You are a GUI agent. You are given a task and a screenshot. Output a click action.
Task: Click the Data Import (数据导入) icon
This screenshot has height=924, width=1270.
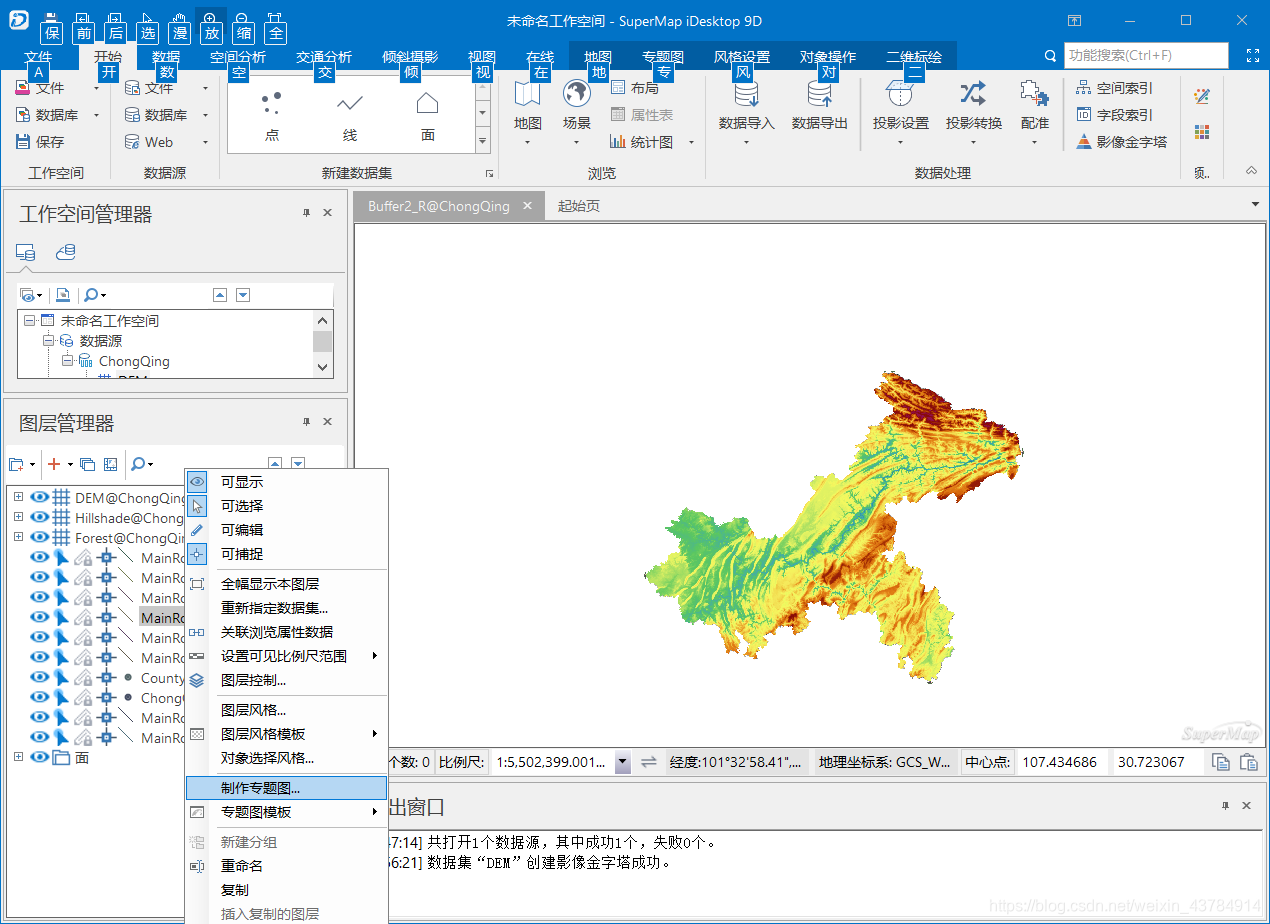[746, 95]
